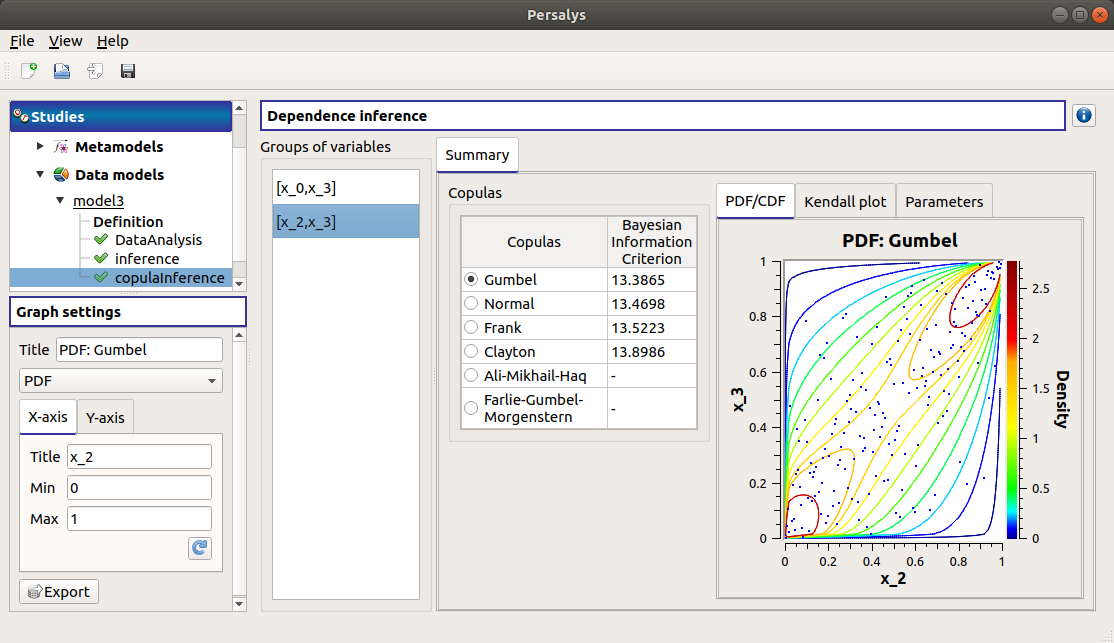
Task: Reset axis bounds with the refresh icon
Action: click(199, 548)
